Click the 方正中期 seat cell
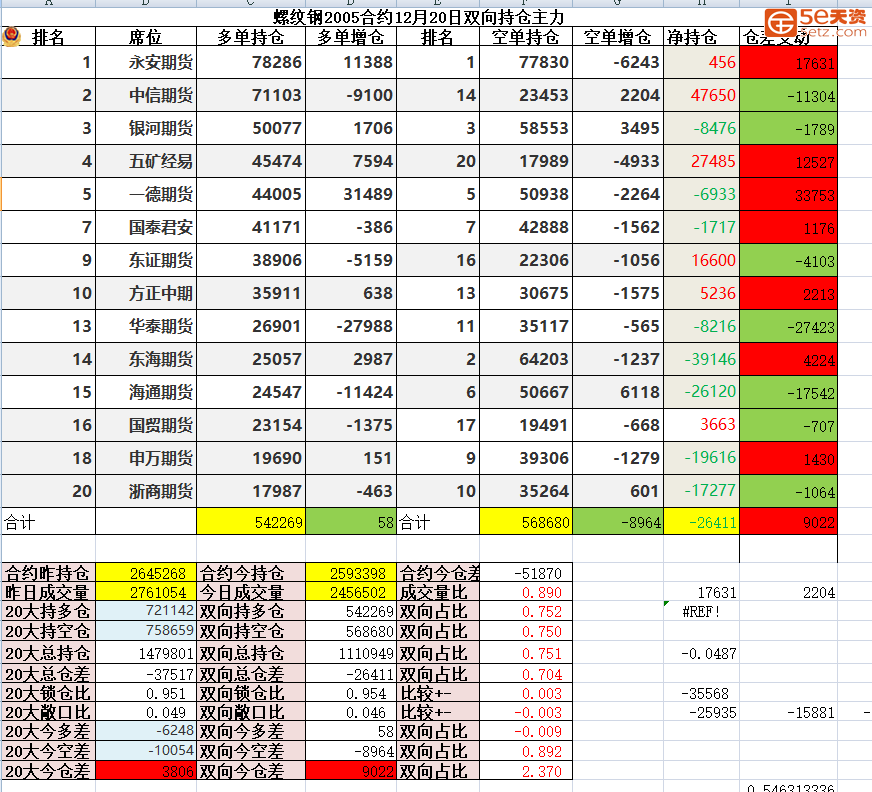 pos(146,293)
